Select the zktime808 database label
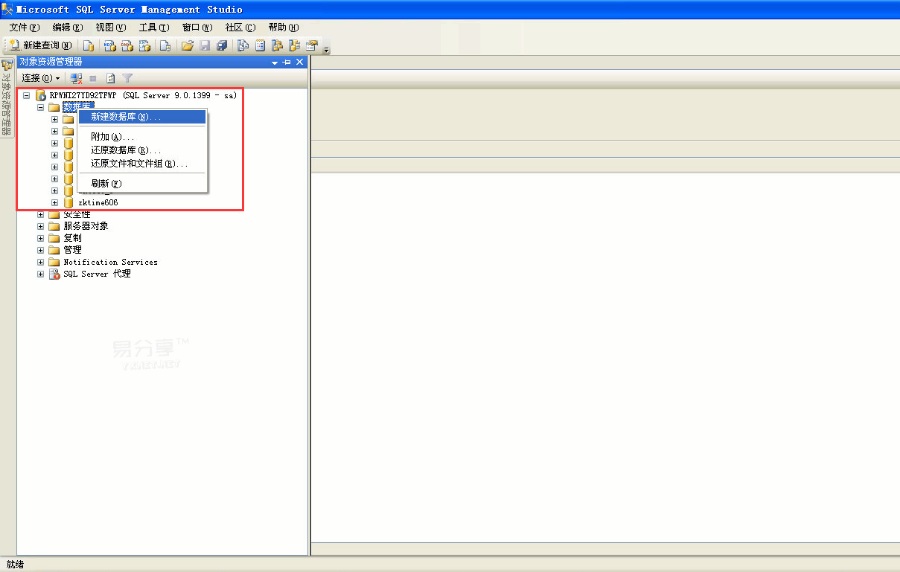The image size is (900, 572). pyautogui.click(x=98, y=203)
